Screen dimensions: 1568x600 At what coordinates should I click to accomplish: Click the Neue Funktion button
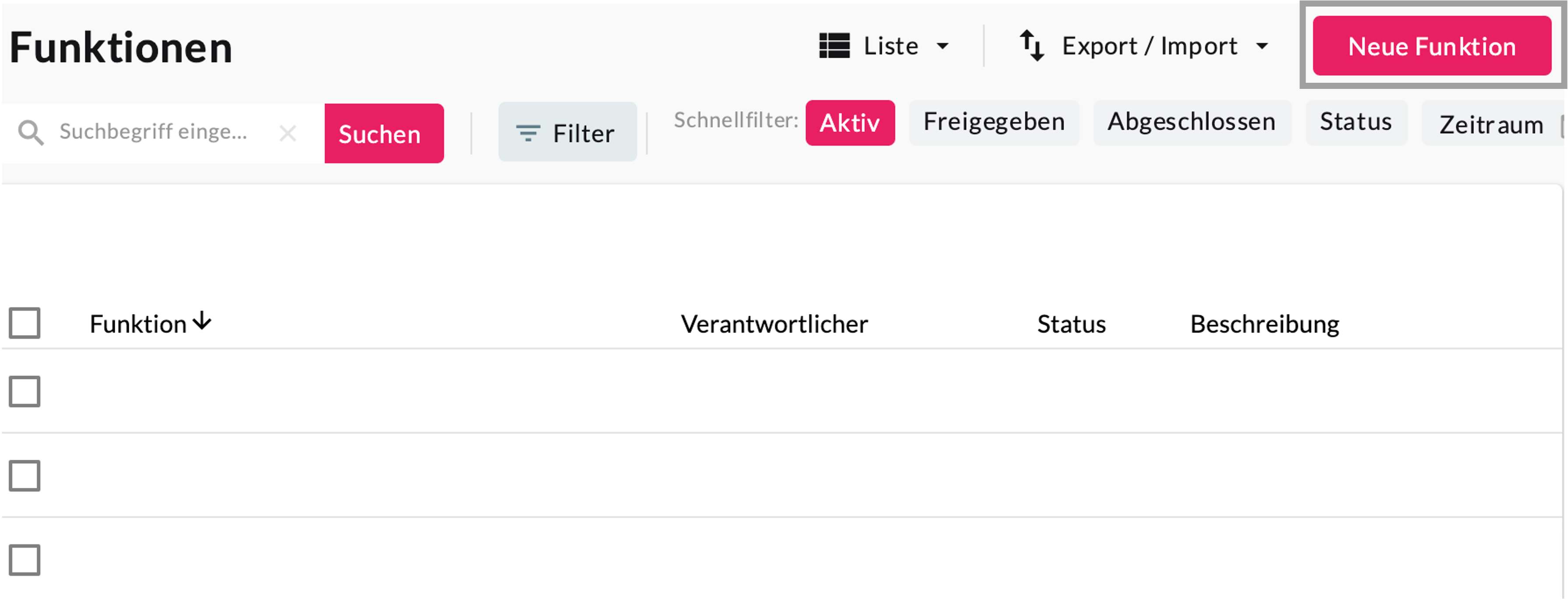pos(1431,46)
